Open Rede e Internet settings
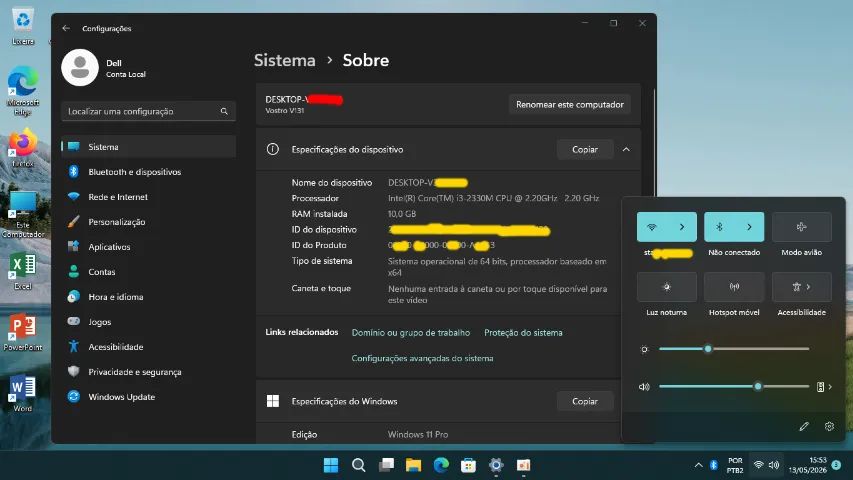 coord(149,197)
